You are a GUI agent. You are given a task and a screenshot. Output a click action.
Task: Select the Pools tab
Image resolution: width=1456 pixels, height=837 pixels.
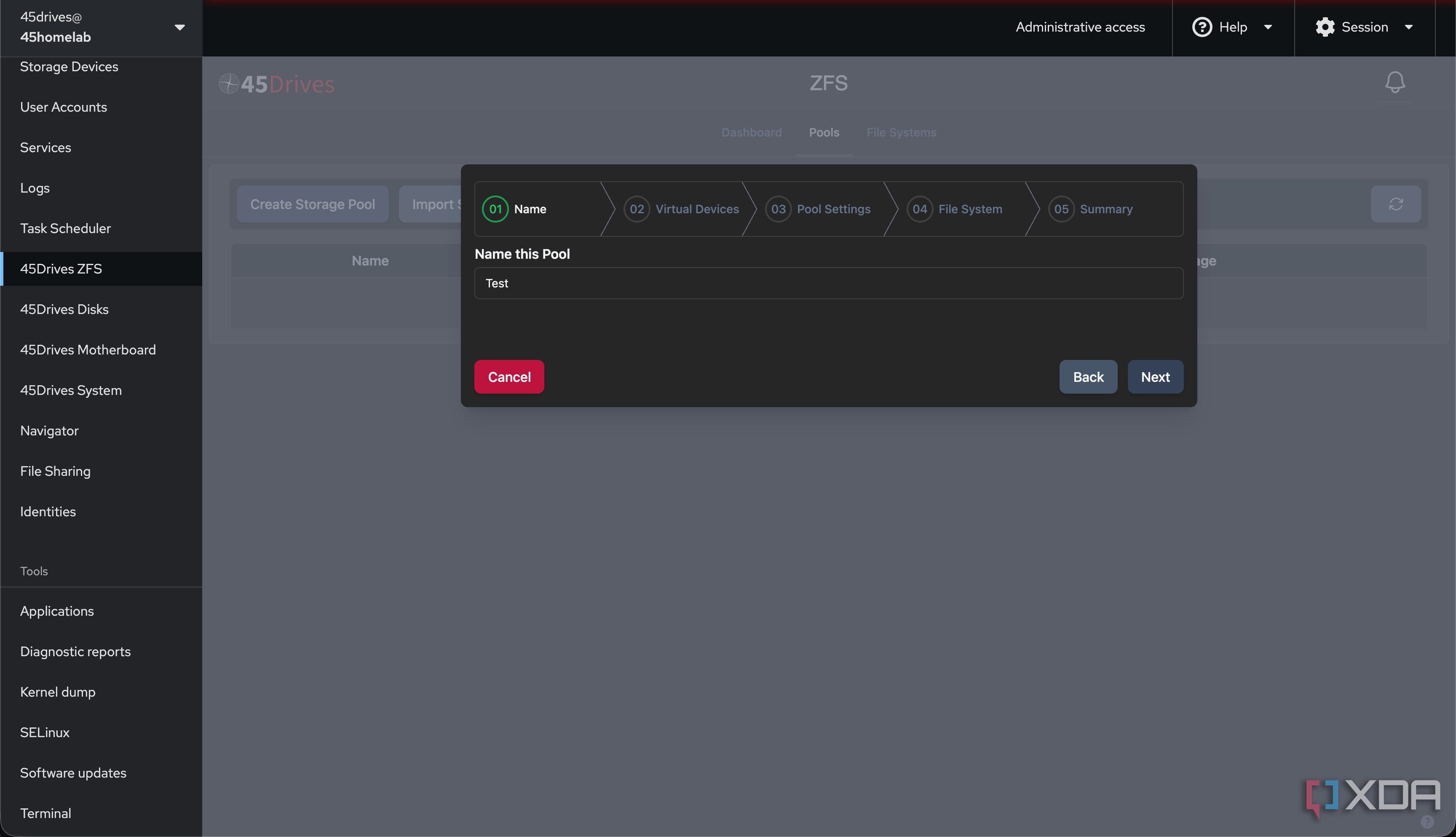point(824,132)
